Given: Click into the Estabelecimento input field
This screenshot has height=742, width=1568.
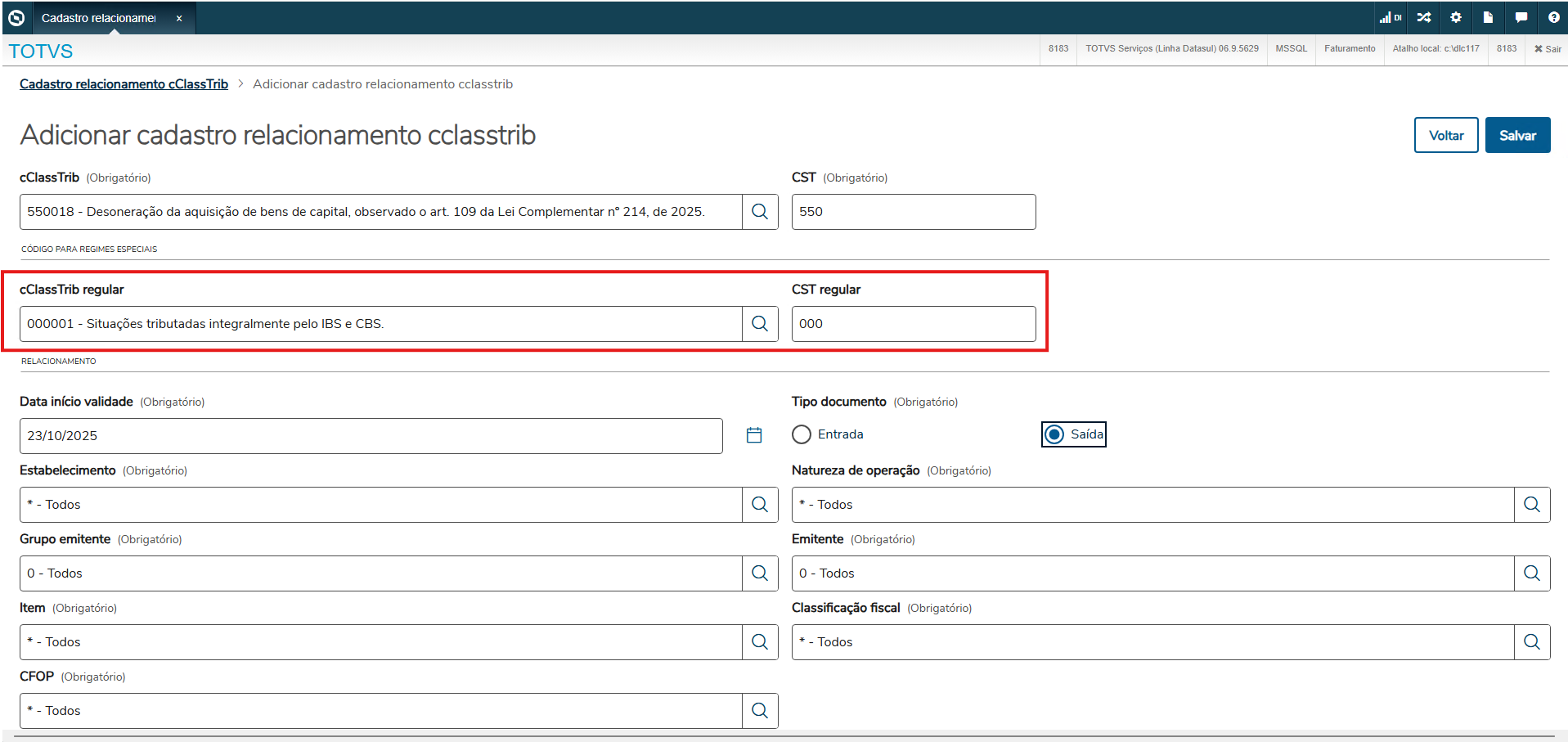Looking at the screenshot, I should [x=381, y=505].
